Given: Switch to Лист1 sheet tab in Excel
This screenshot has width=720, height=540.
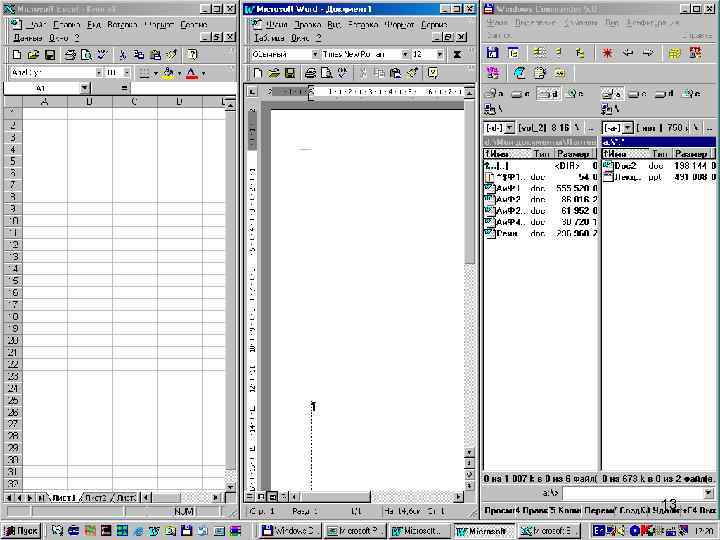Looking at the screenshot, I should click(64, 498).
